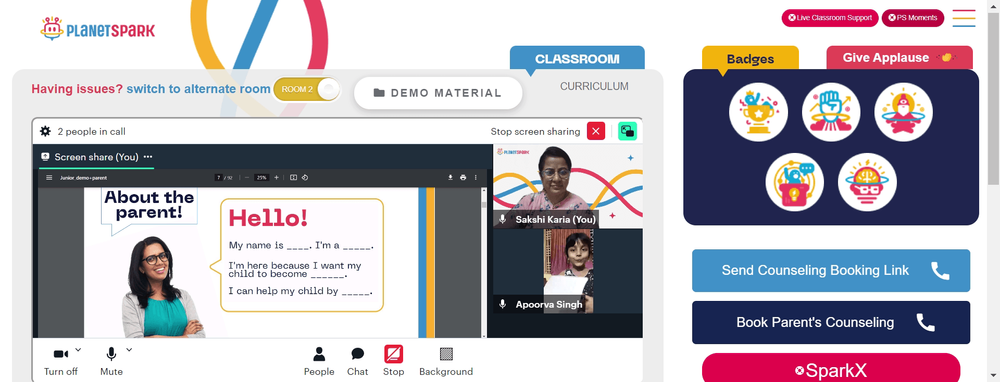Switch to the CLASSROOM tab
This screenshot has height=382, width=1000.
(577, 58)
